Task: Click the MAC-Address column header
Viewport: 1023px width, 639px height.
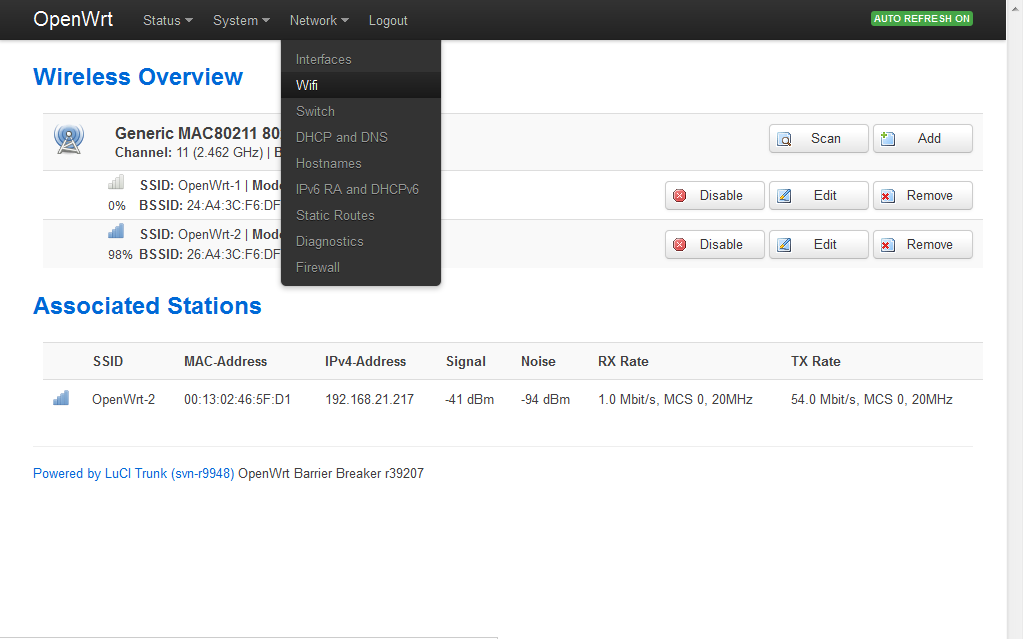Action: point(225,362)
